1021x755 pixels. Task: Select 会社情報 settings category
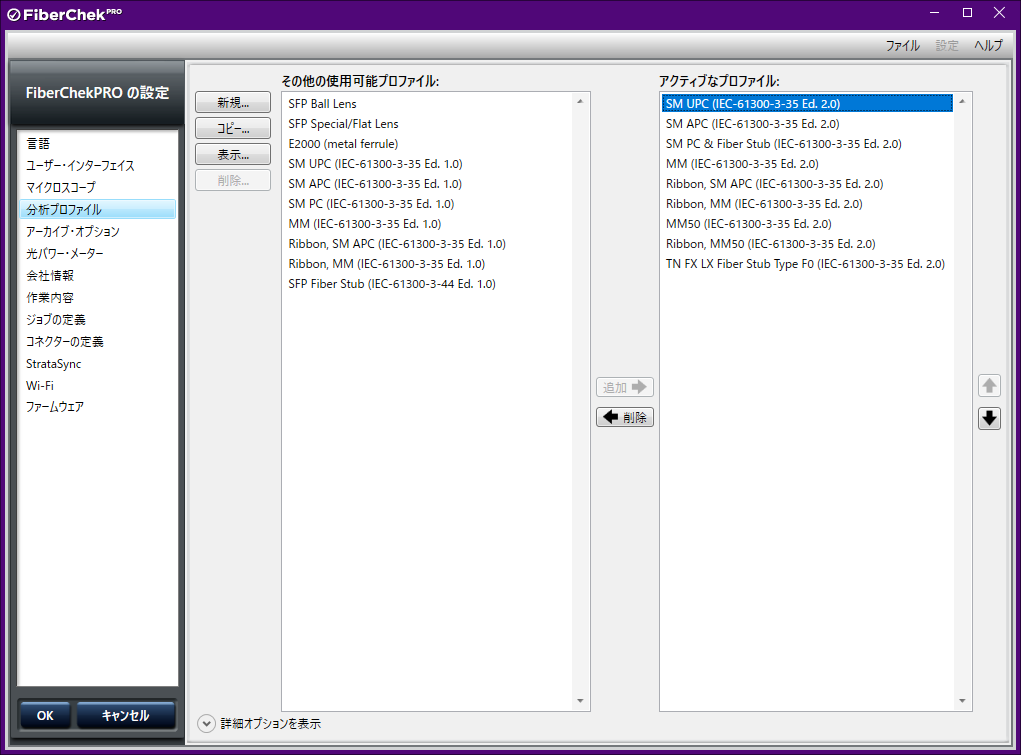tap(98, 276)
